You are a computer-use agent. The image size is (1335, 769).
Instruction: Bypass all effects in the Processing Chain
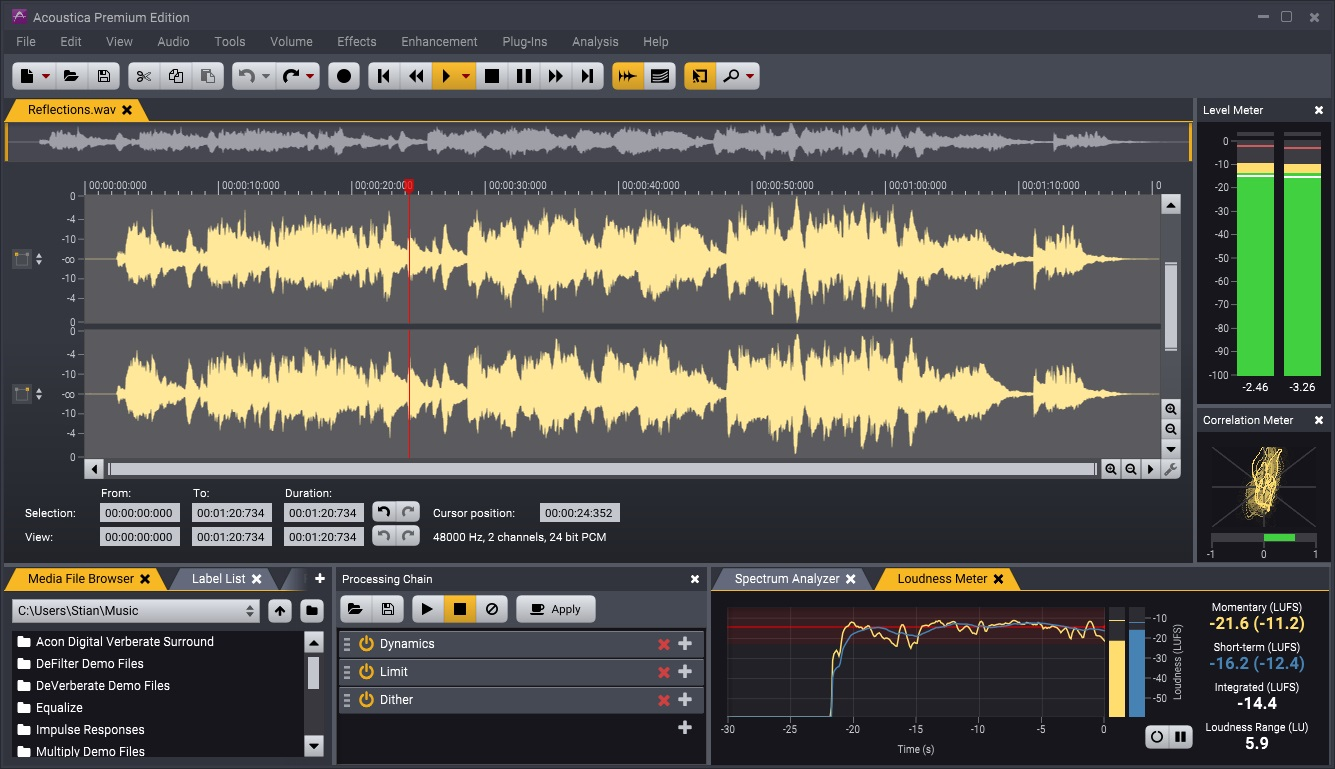tap(491, 609)
